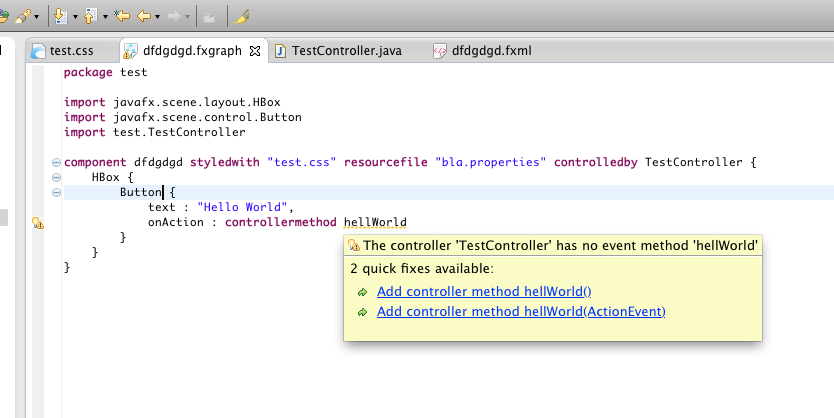This screenshot has height=418, width=834.
Task: Collapse the component dfdgdgd code block
Action: (54, 162)
